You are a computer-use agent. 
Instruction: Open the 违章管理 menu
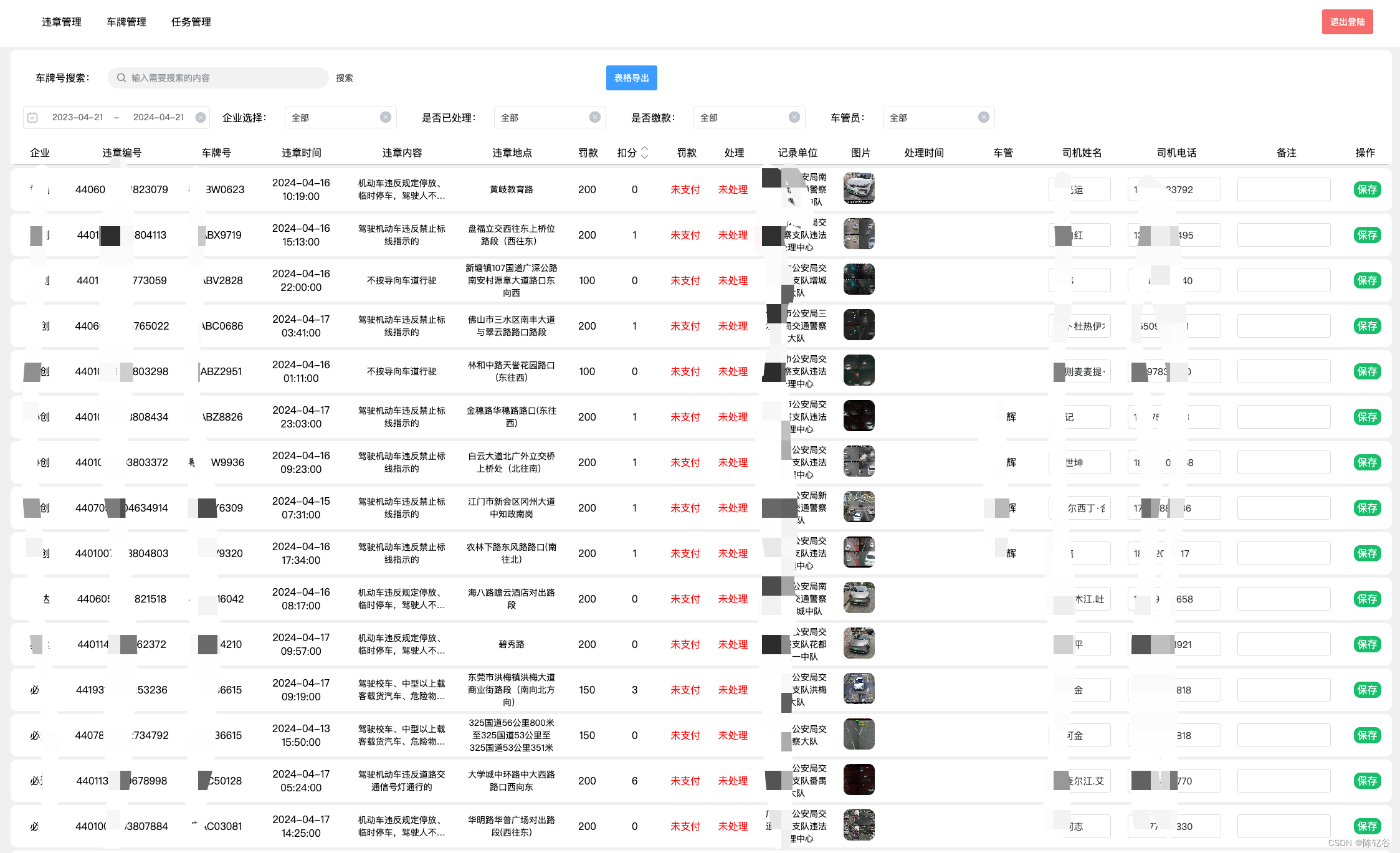pos(62,22)
